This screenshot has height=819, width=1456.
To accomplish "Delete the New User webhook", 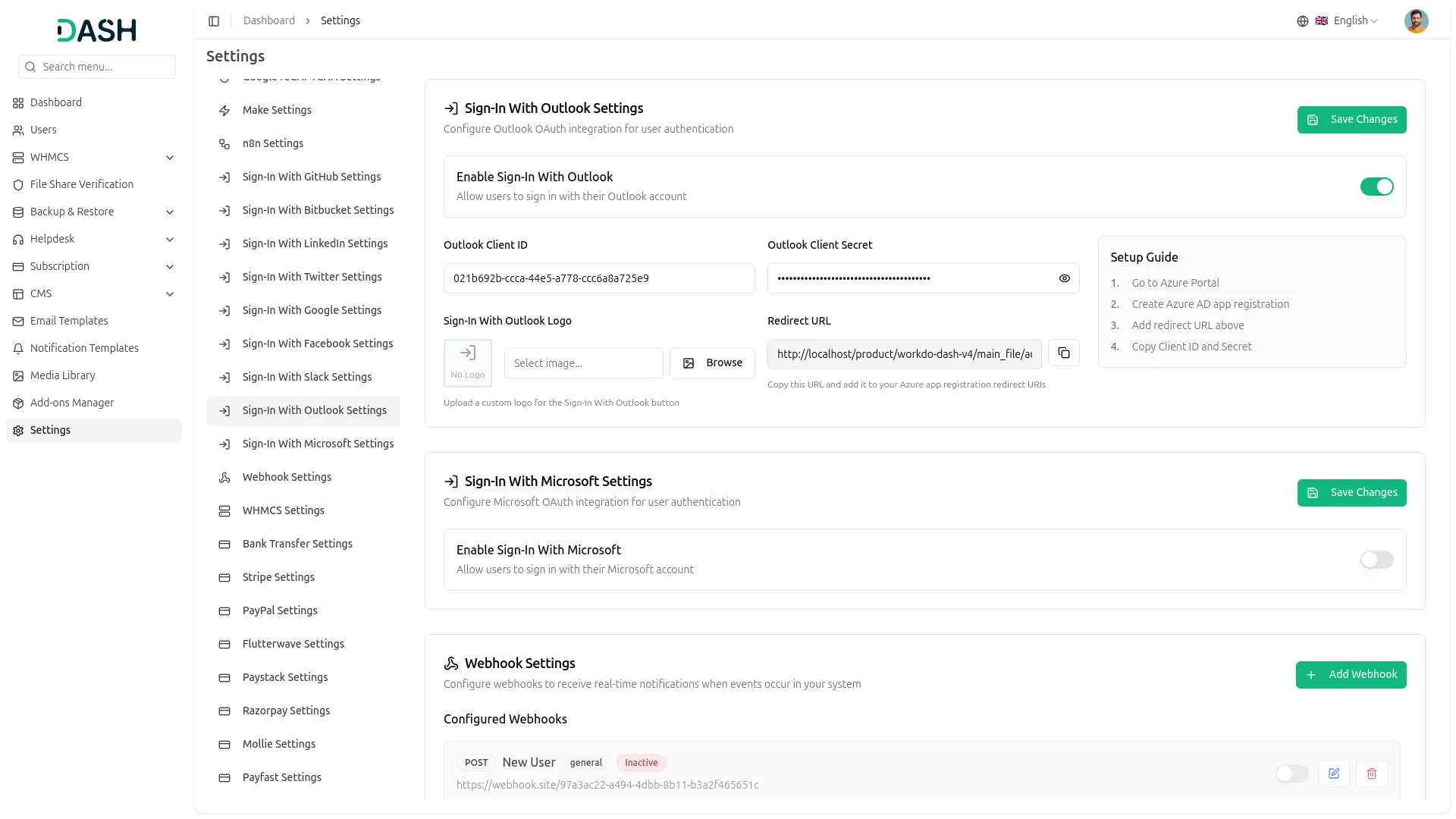I will 1371,773.
